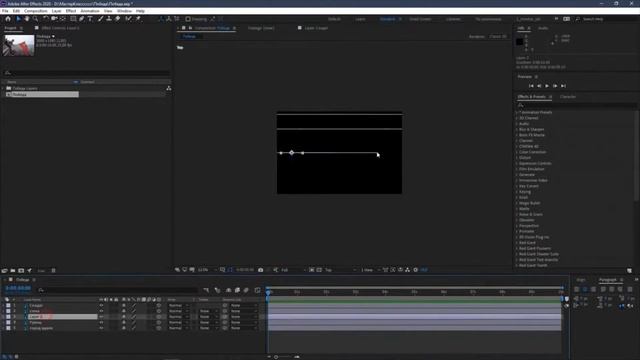Click the project flowchart view icon

[x=169, y=88]
